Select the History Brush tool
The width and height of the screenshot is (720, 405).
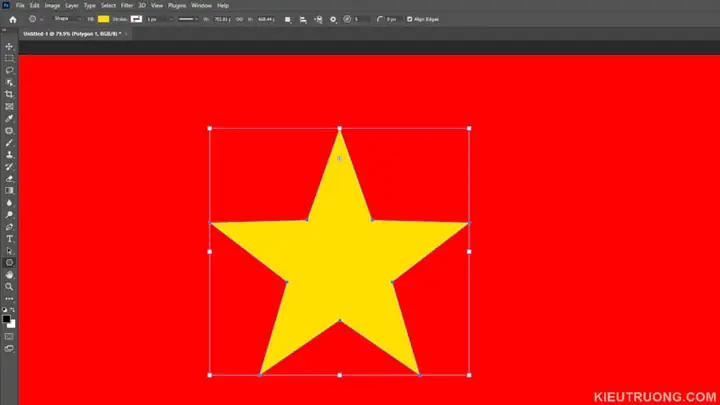click(x=9, y=167)
